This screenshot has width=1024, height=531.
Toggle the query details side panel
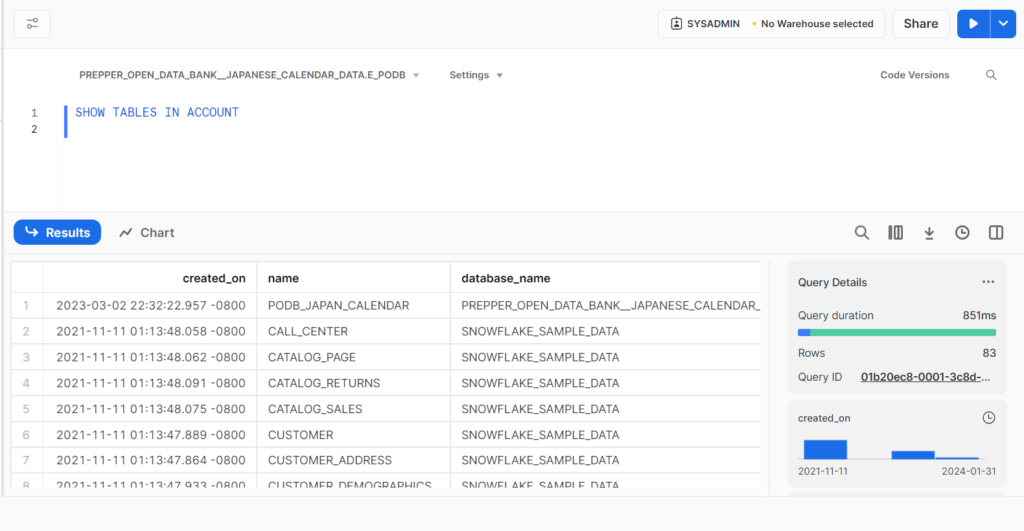[996, 233]
